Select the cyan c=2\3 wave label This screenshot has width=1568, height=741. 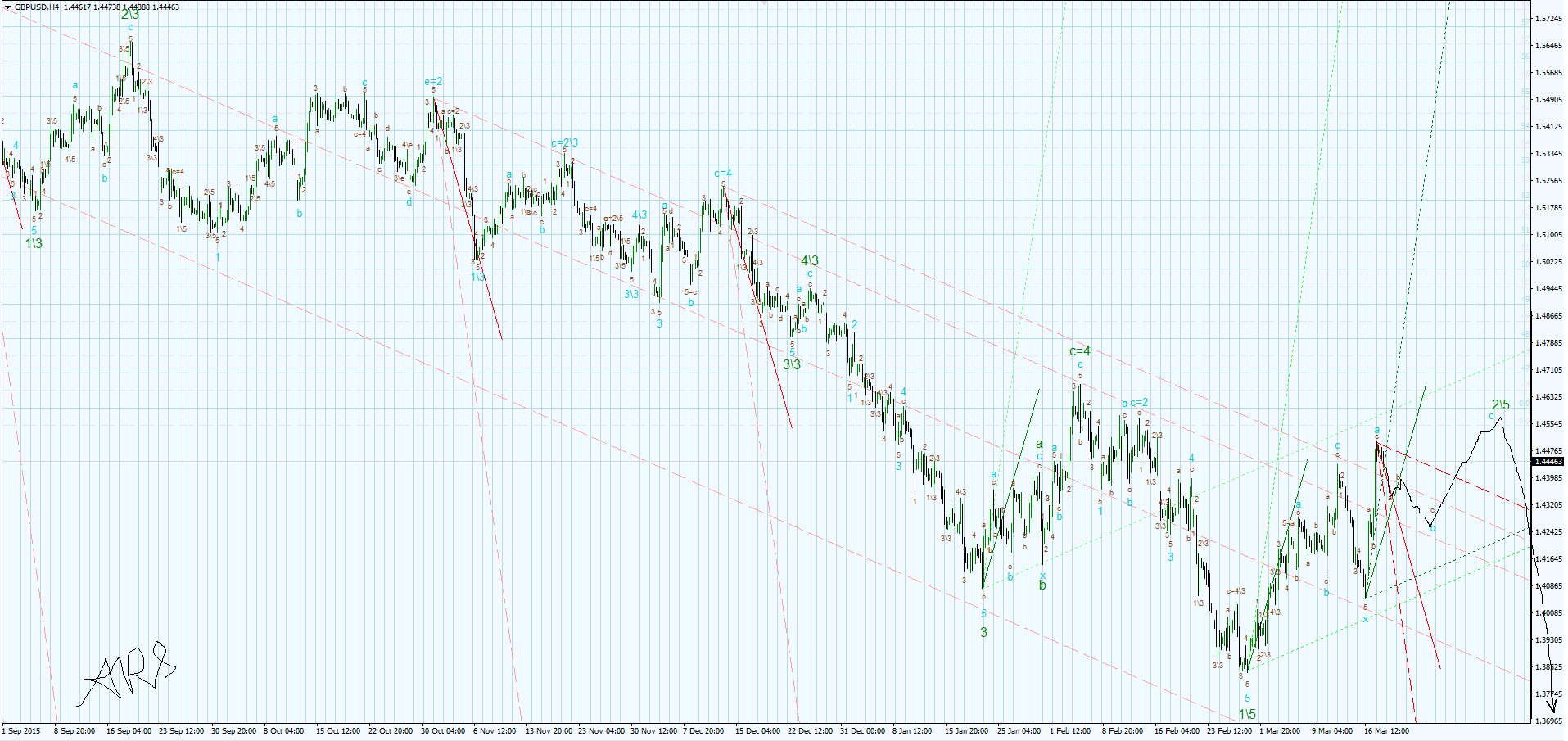(565, 142)
